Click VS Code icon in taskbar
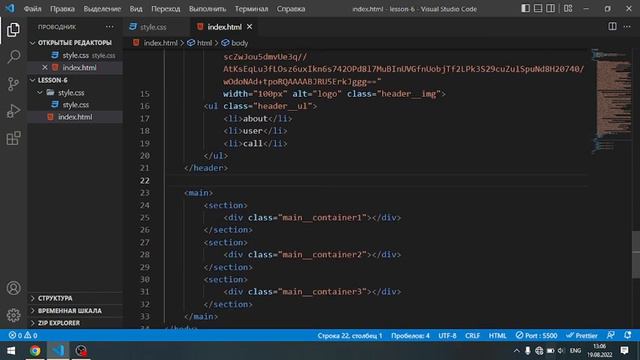Image resolution: width=640 pixels, height=360 pixels. [x=58, y=351]
